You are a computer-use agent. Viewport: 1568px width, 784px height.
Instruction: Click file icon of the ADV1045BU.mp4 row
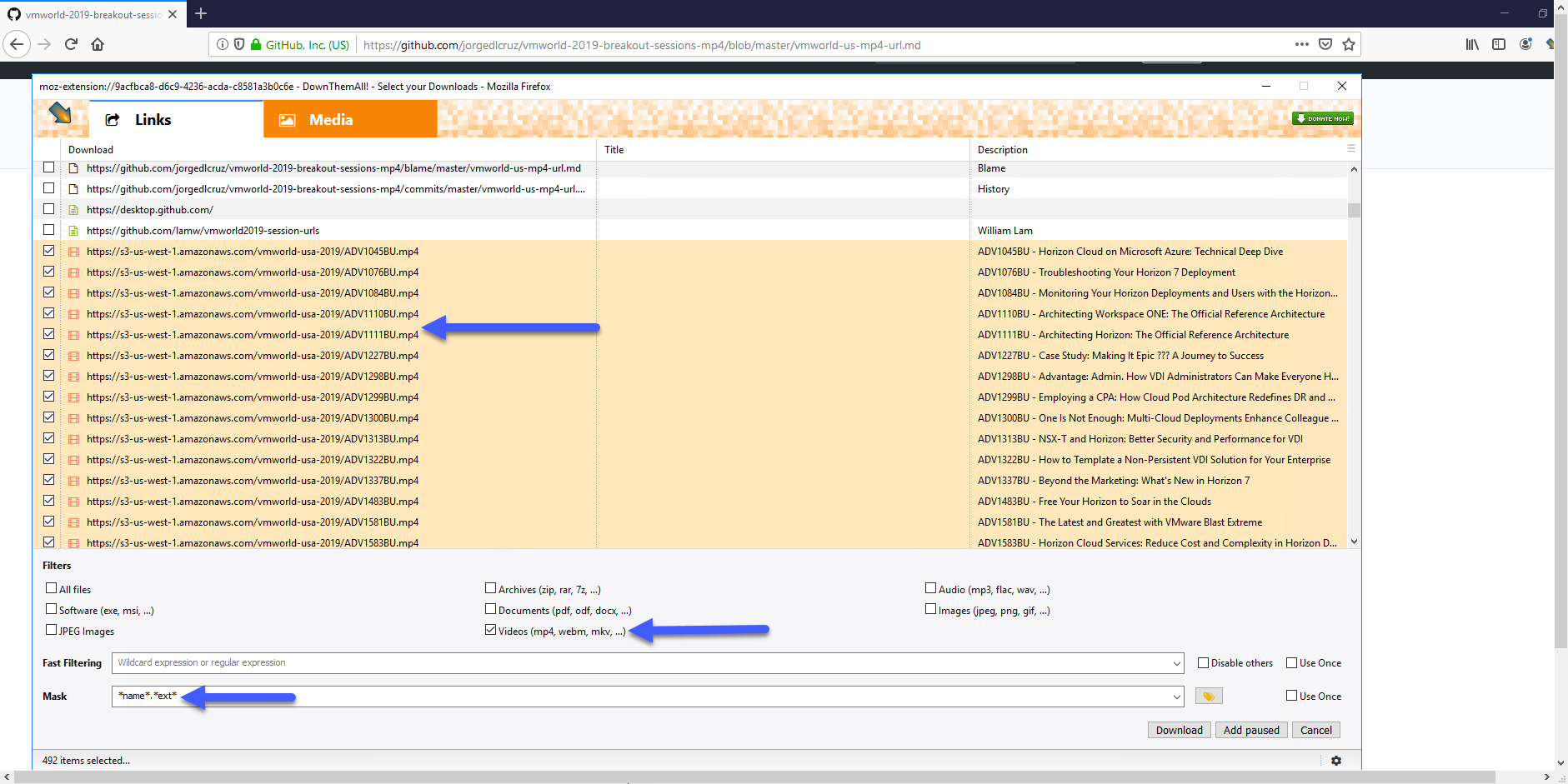73,252
